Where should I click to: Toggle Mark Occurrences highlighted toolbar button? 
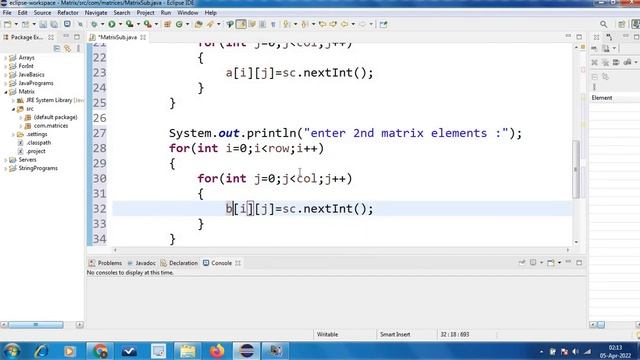click(241, 24)
